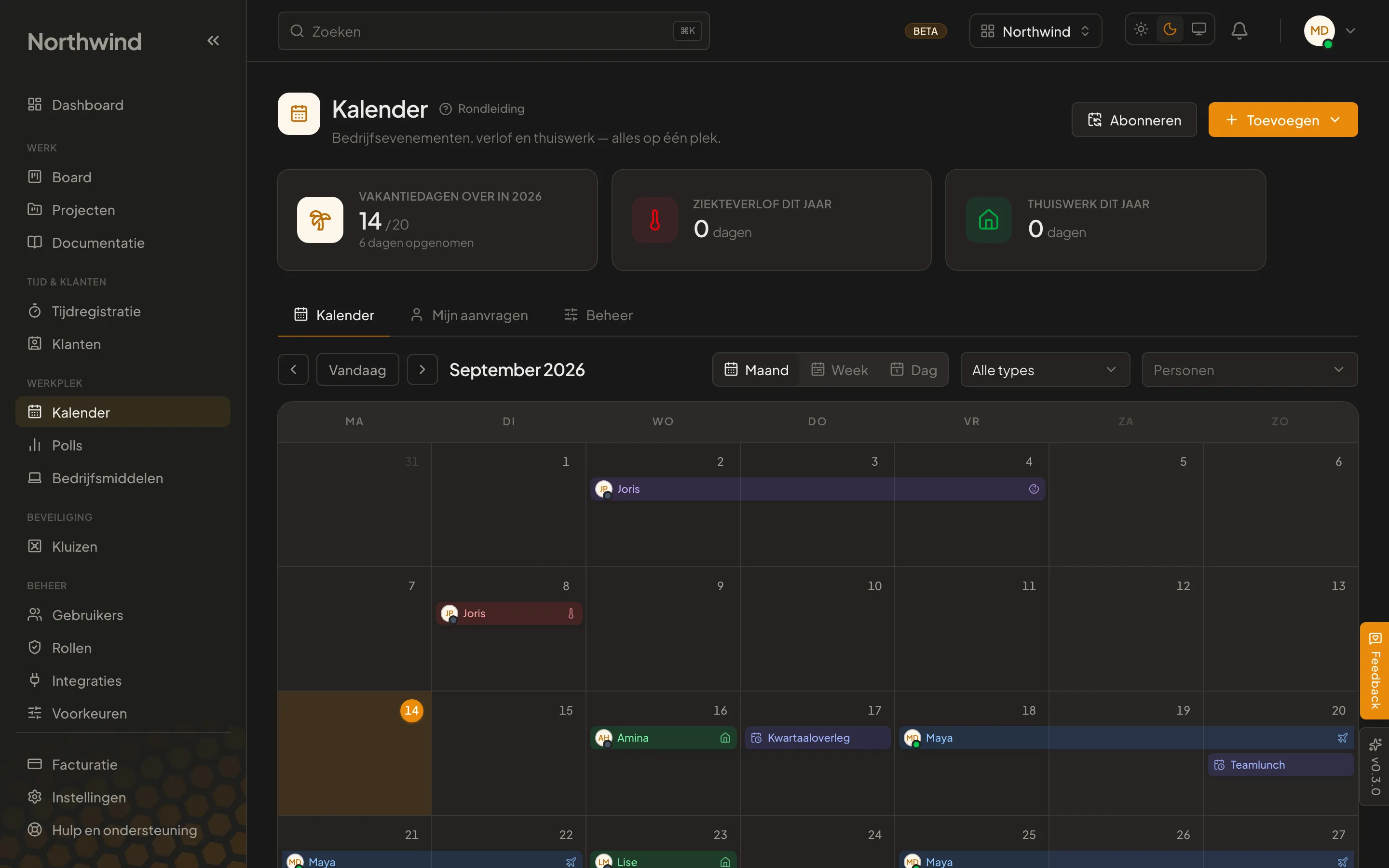
Task: Switch calendar to Dag view
Action: [914, 370]
